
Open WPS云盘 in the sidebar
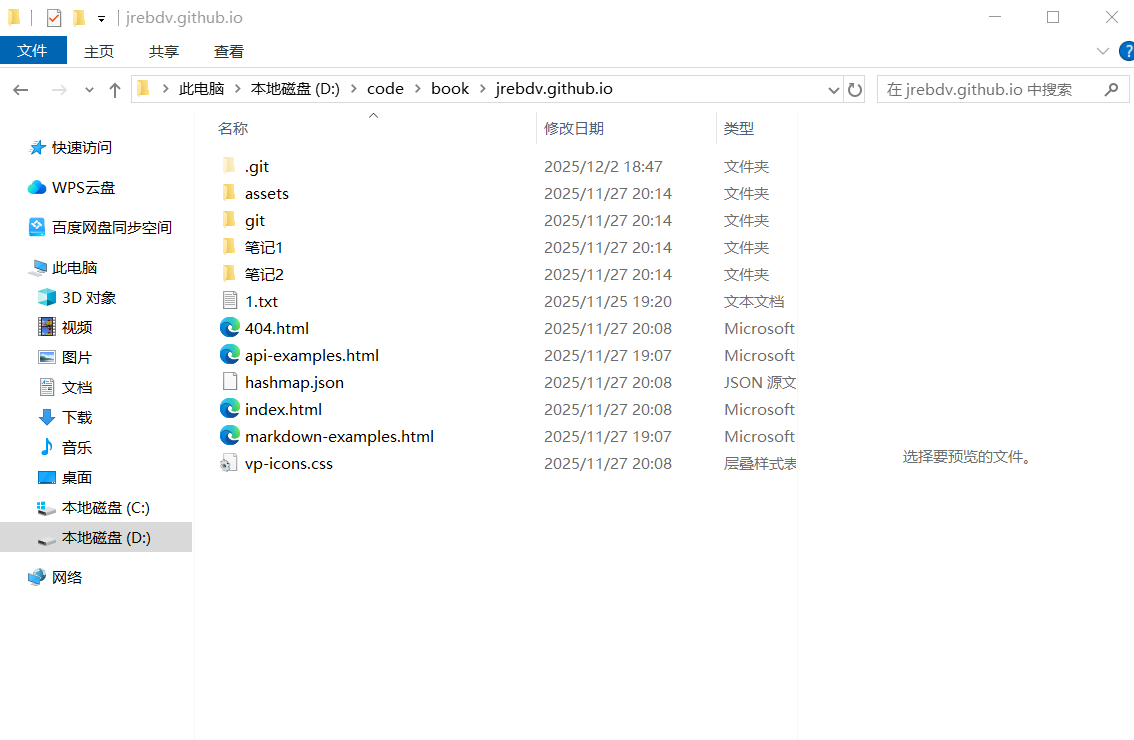tap(83, 187)
